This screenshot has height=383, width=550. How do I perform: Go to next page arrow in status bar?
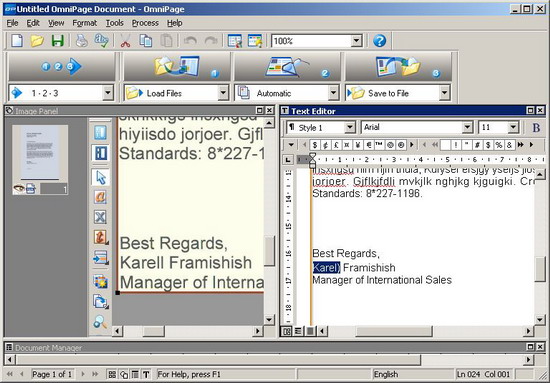(x=83, y=374)
